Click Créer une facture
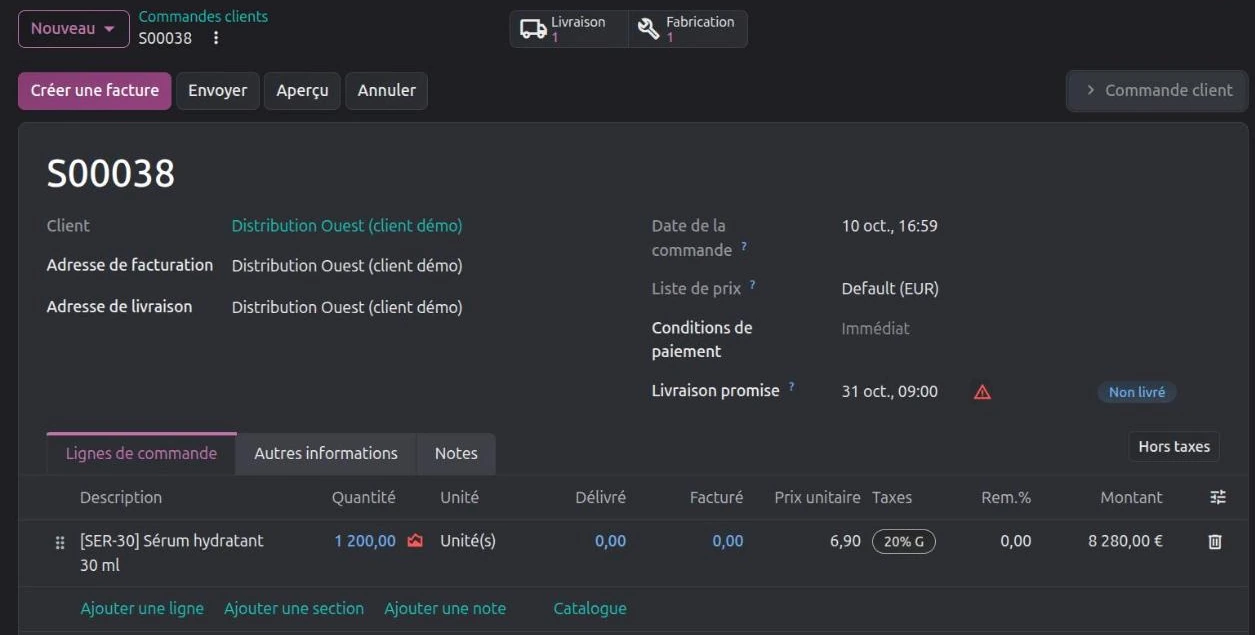 95,90
